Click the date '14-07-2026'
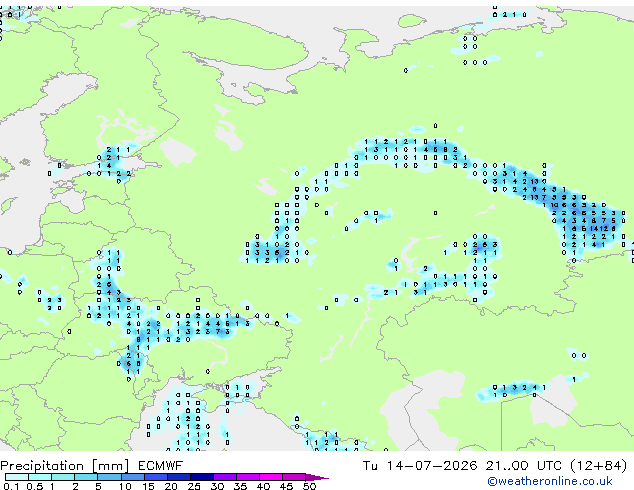This screenshot has width=634, height=490. tap(432, 466)
